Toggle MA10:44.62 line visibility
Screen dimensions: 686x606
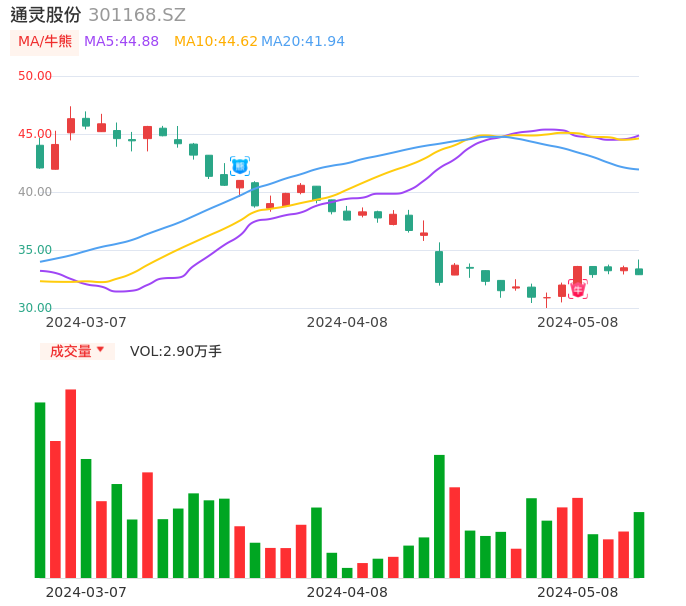click(215, 42)
